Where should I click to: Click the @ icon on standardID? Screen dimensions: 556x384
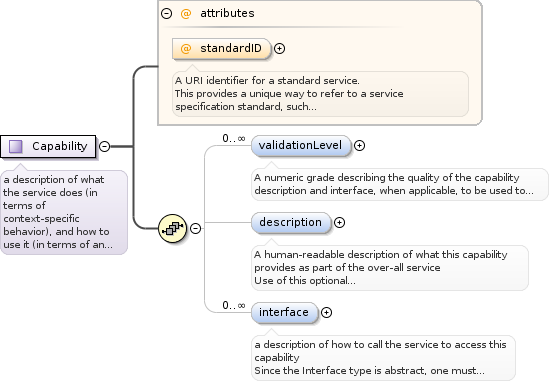coord(186,48)
